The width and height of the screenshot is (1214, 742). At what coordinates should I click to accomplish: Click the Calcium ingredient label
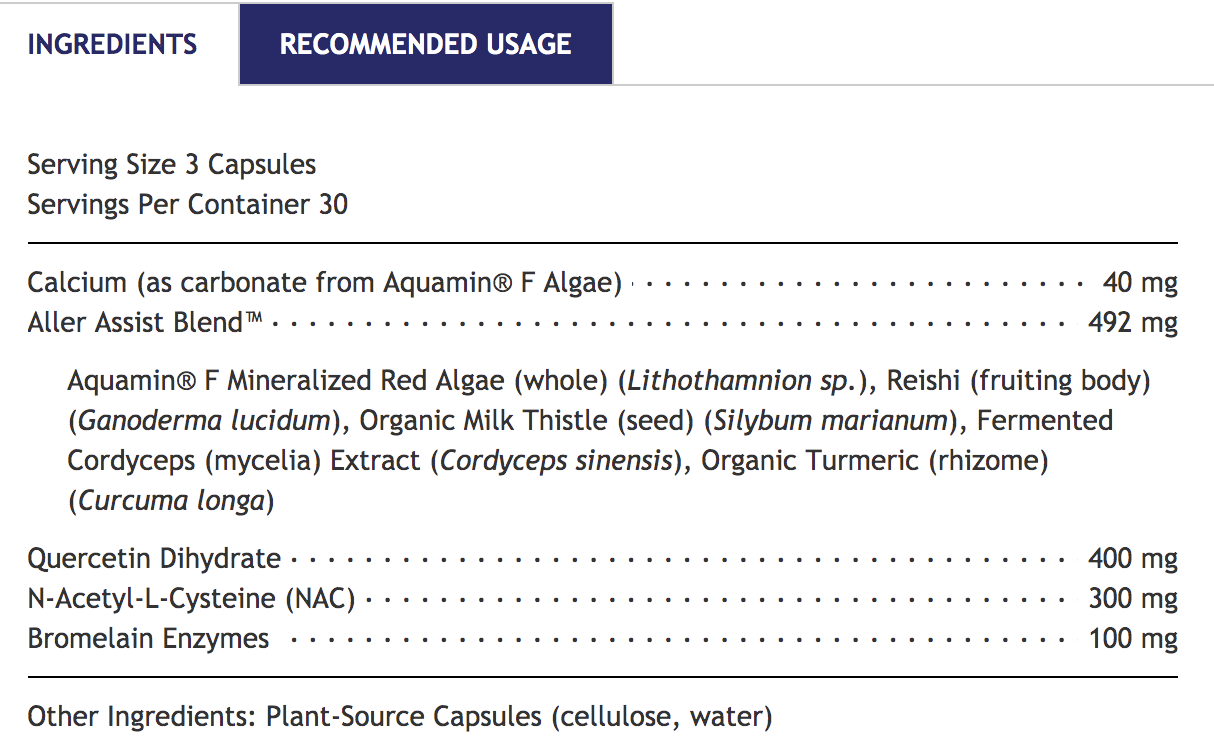coord(324,283)
